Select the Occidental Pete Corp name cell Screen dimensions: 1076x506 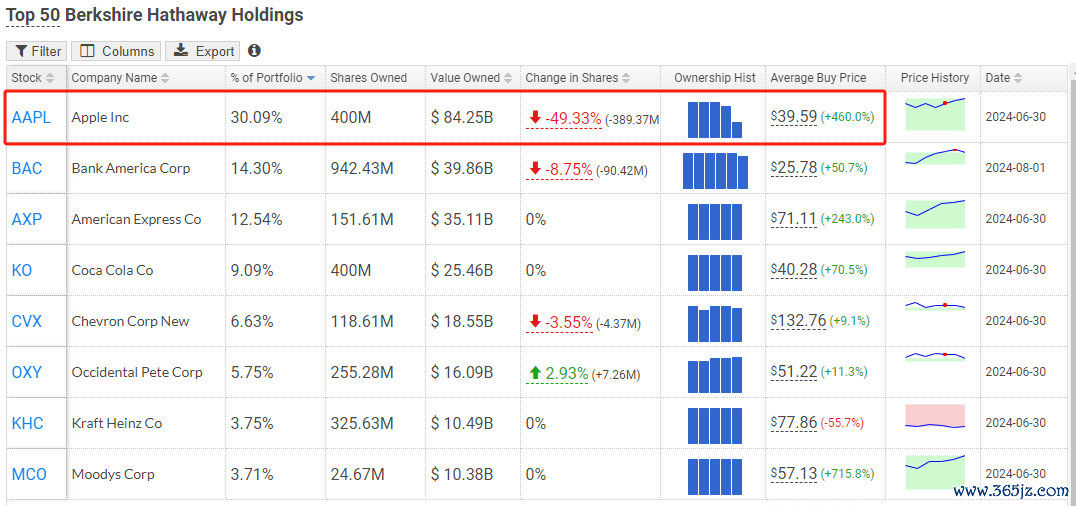[x=146, y=372]
